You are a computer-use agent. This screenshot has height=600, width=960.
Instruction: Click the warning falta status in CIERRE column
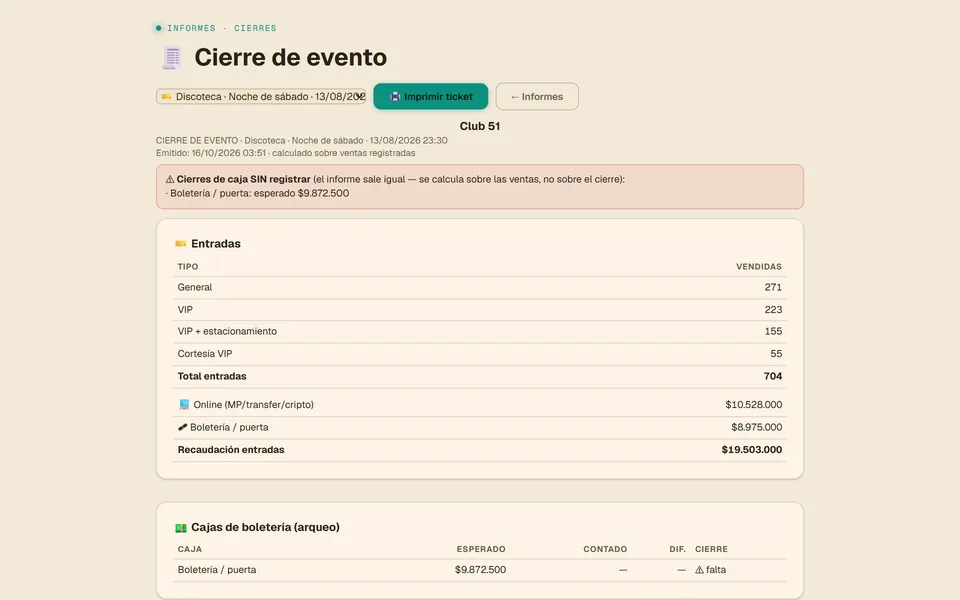tap(711, 570)
